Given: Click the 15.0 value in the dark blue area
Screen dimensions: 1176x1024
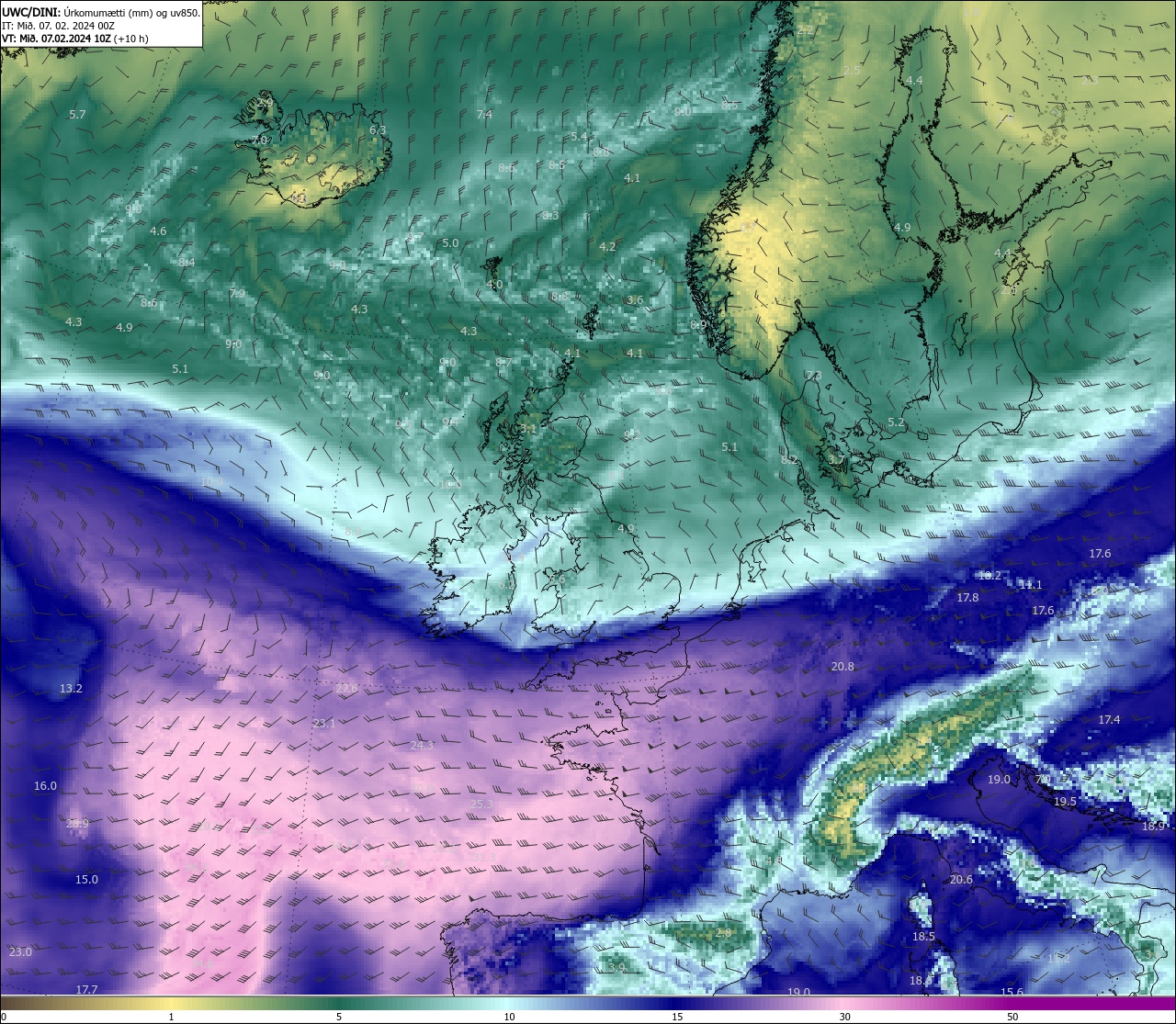Looking at the screenshot, I should (x=86, y=880).
